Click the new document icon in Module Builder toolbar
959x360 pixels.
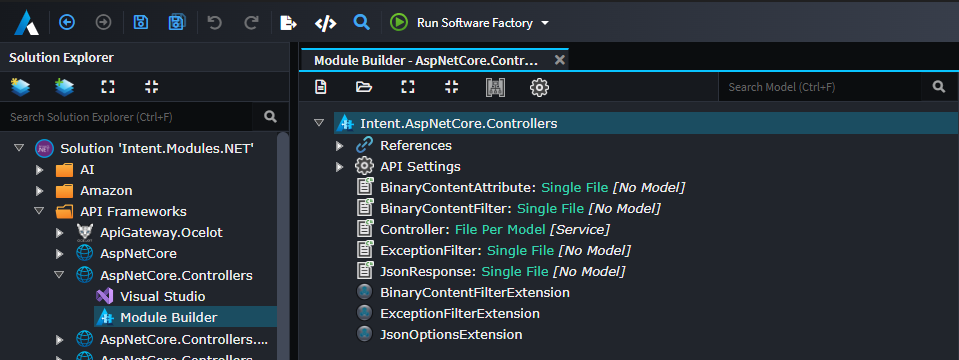tap(320, 87)
